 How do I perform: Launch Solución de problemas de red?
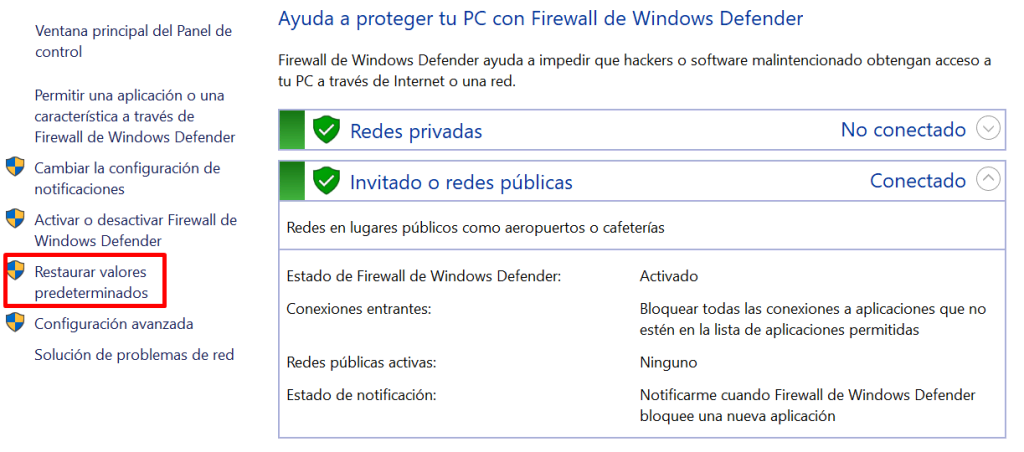(x=134, y=354)
